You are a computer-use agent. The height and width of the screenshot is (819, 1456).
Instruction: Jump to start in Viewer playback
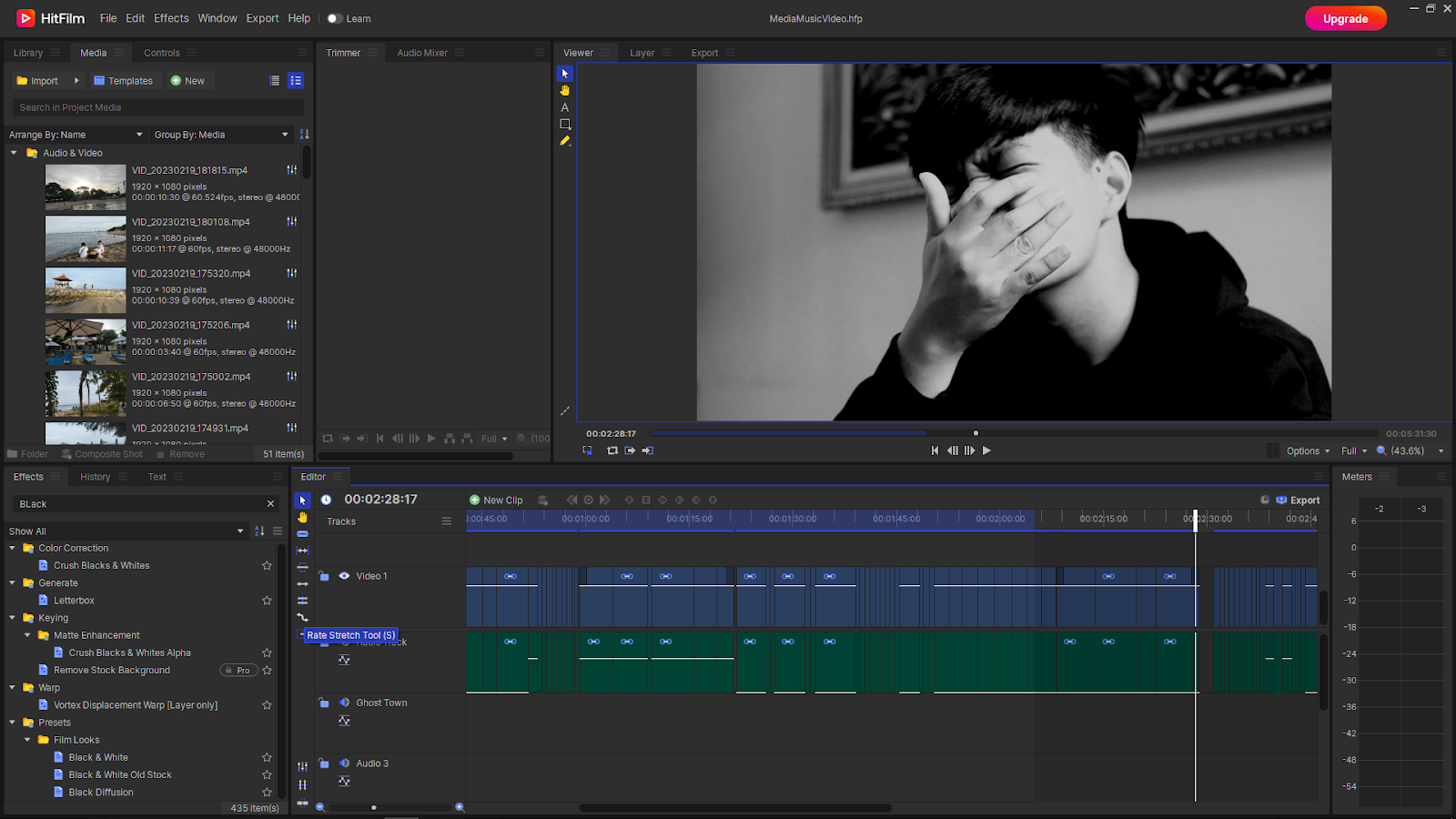[x=935, y=450]
